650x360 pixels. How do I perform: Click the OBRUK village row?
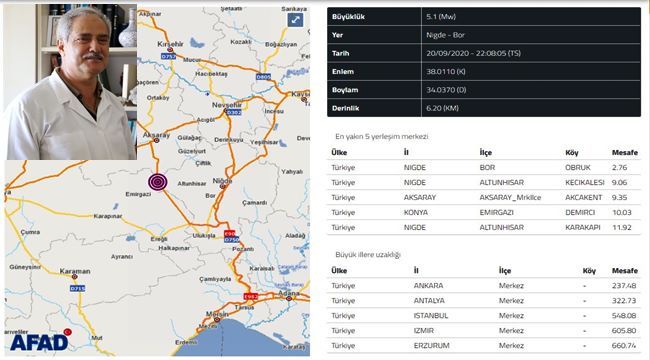(x=484, y=167)
